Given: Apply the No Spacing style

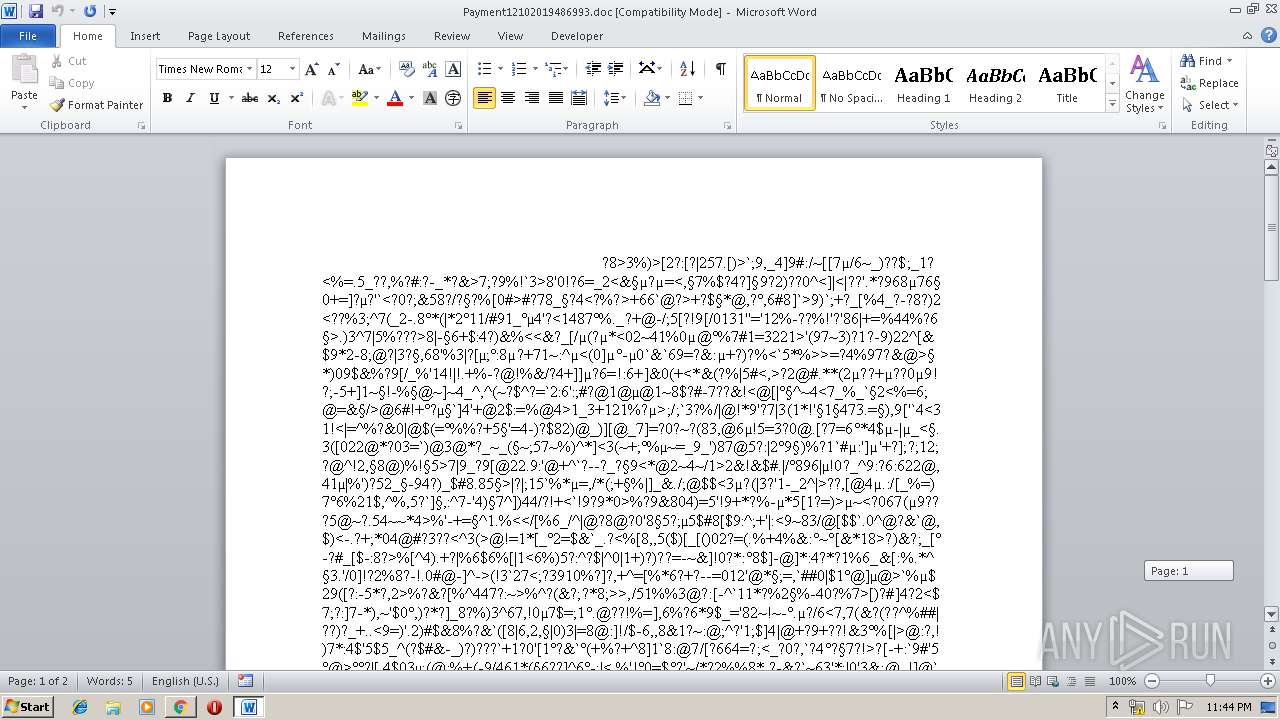Looking at the screenshot, I should [851, 83].
